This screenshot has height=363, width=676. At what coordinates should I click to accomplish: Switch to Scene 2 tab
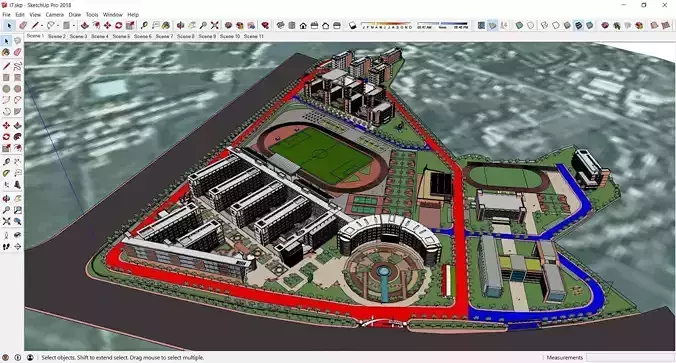56,36
